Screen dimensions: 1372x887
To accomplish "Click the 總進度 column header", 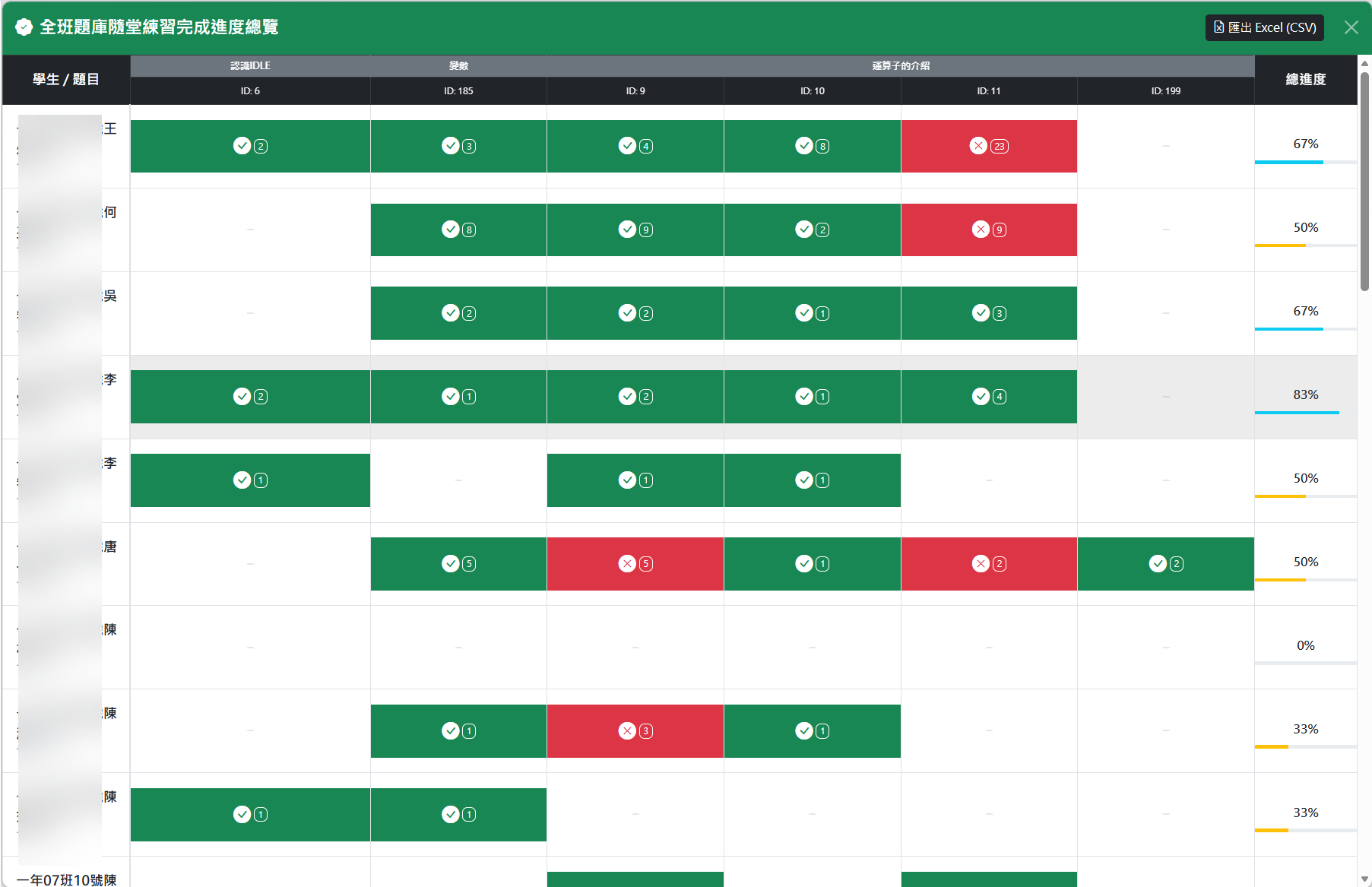I will 1305,79.
